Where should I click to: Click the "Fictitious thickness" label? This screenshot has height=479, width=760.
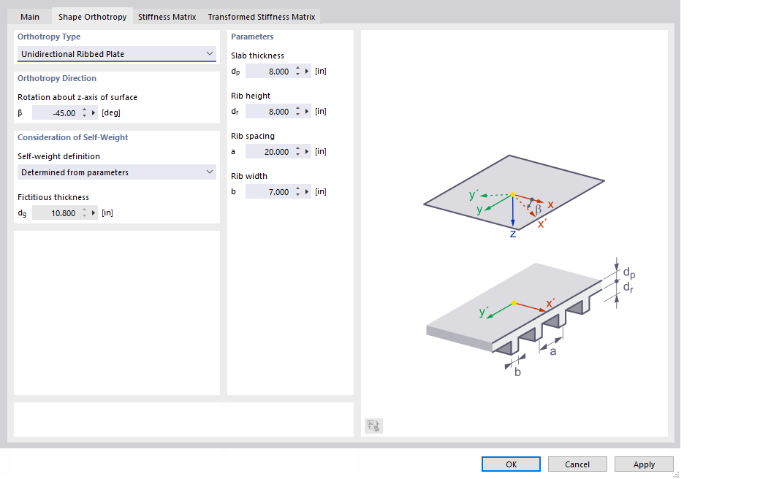pos(53,197)
